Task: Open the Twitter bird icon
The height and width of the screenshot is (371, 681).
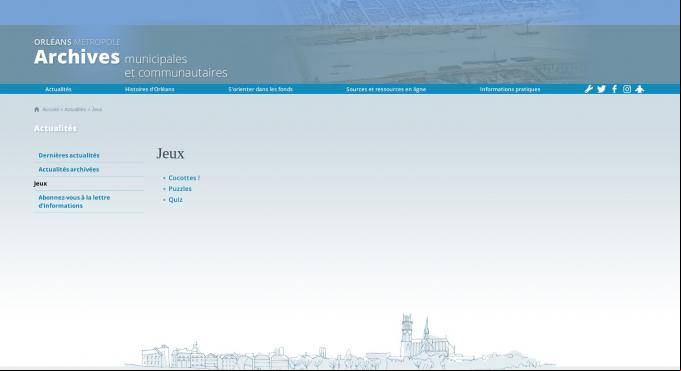Action: [x=601, y=89]
